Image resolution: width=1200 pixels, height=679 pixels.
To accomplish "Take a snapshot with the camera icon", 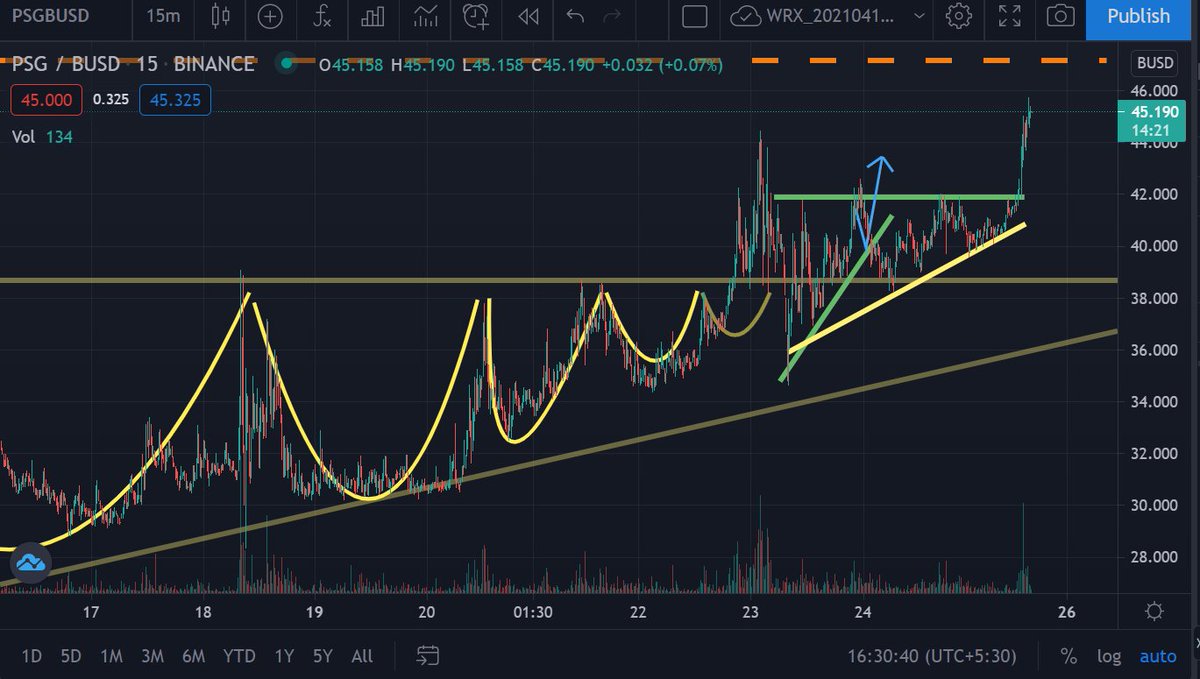I will click(1060, 16).
